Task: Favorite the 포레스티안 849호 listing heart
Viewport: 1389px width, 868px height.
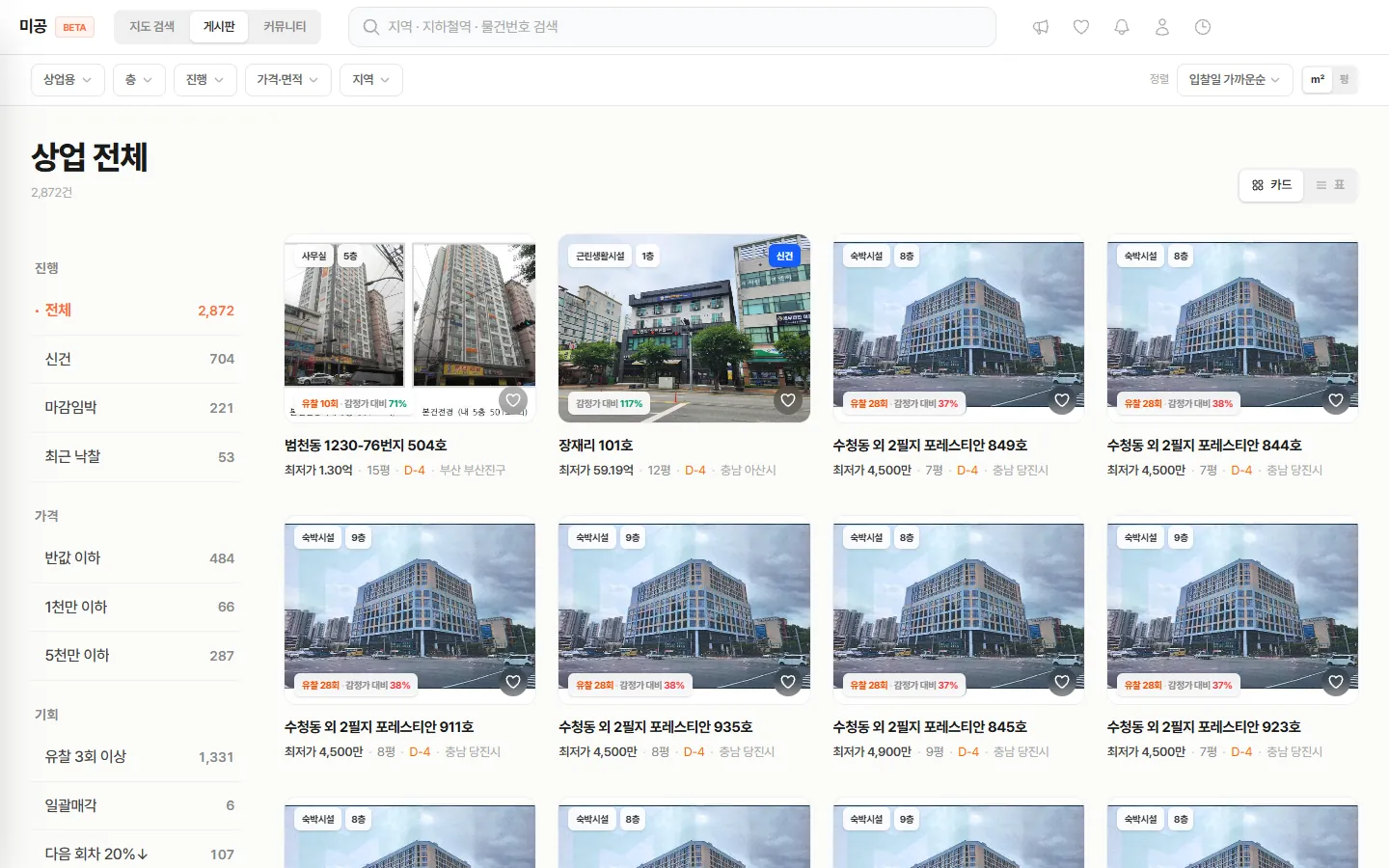Action: (x=1062, y=400)
